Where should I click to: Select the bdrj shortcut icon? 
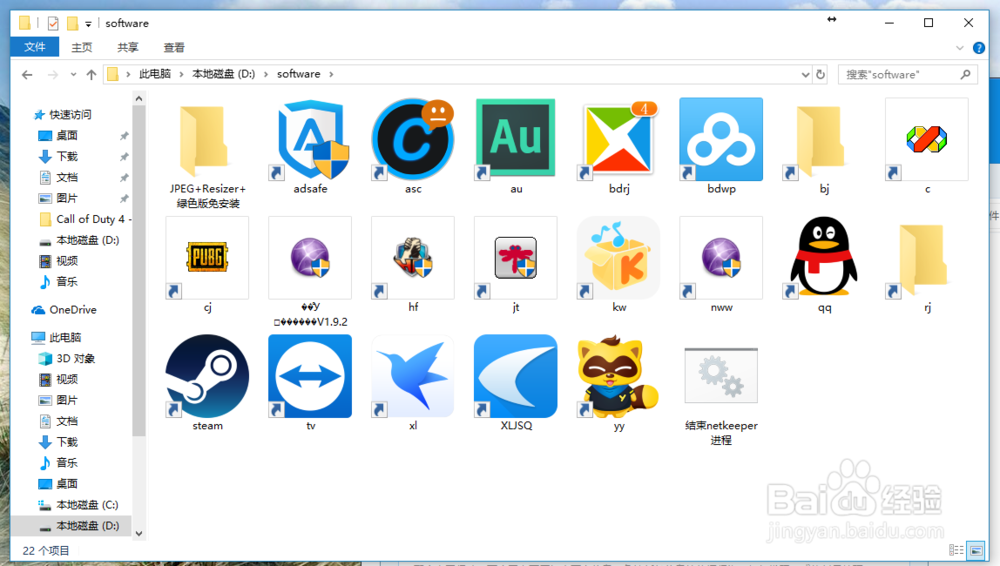619,140
